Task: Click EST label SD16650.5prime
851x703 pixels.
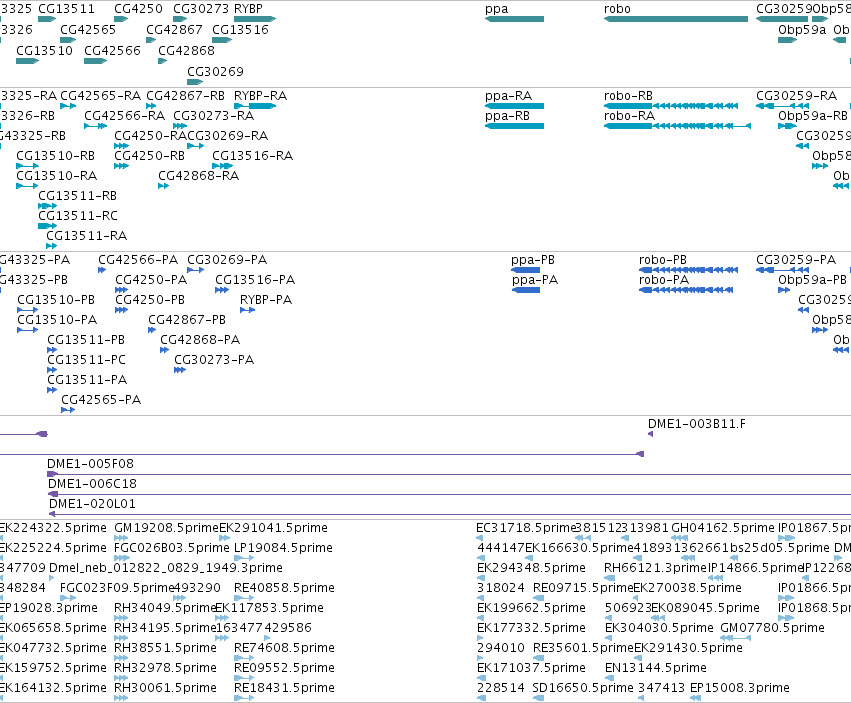Action: (x=583, y=688)
